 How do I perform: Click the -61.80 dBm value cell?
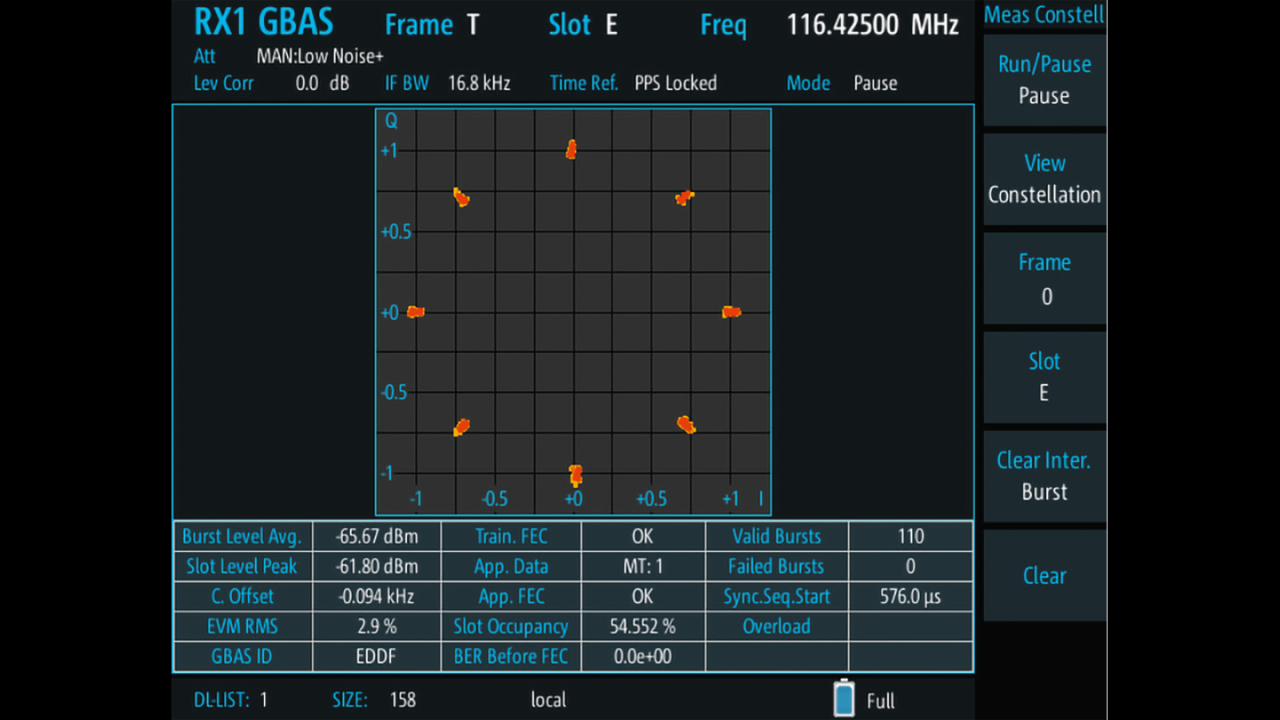click(x=377, y=566)
